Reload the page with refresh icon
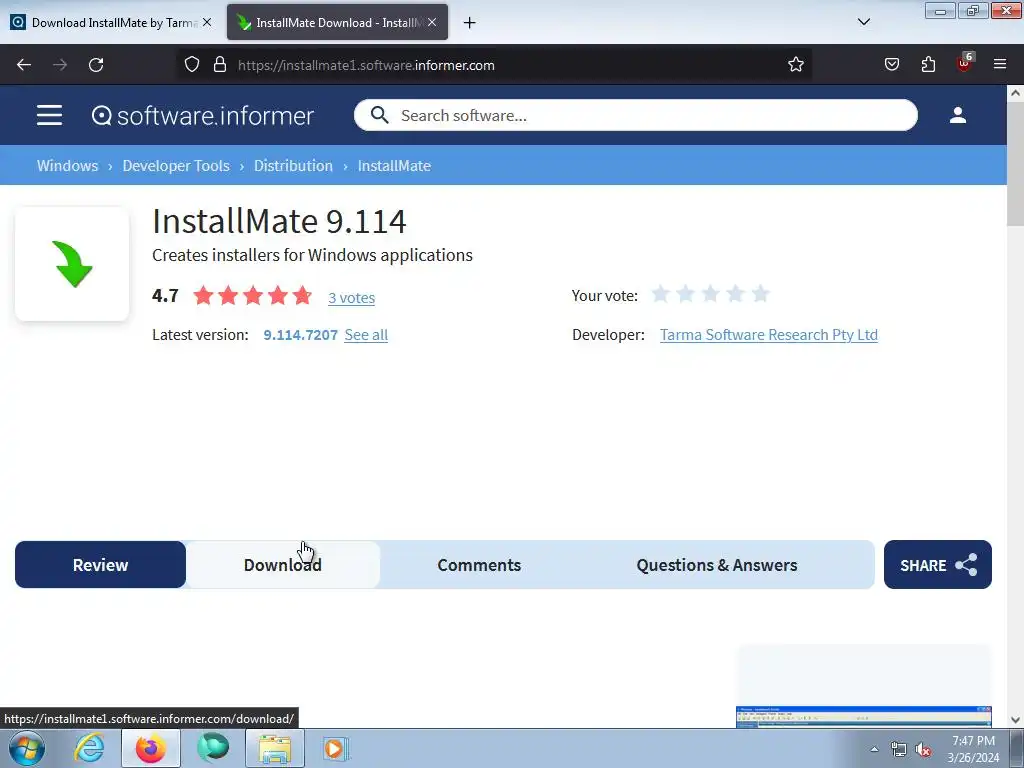This screenshot has height=768, width=1024. pyautogui.click(x=96, y=65)
